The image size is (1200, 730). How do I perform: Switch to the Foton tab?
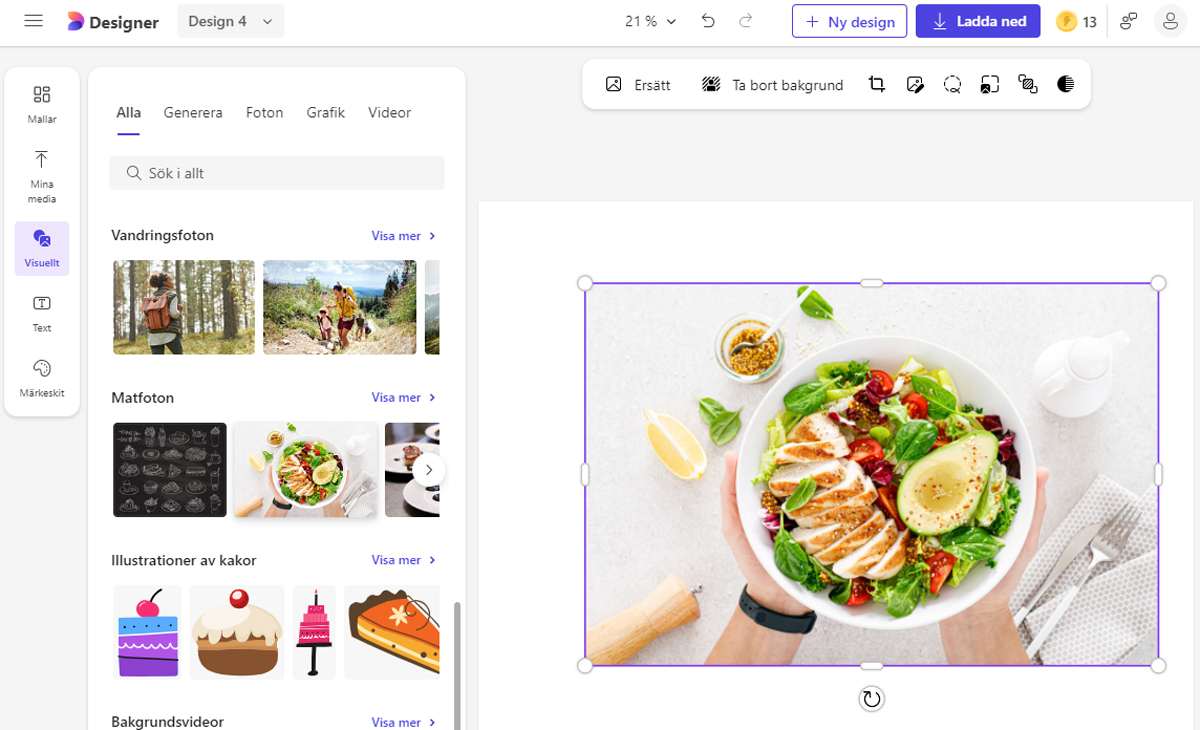[x=265, y=113]
